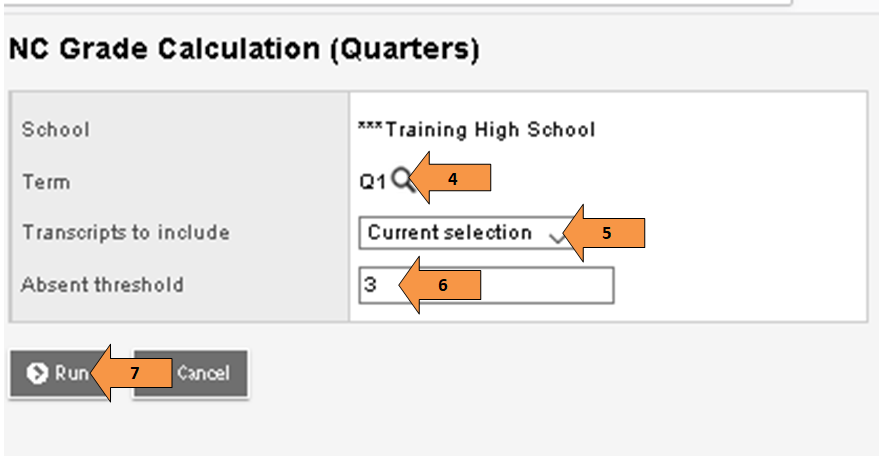The height and width of the screenshot is (456, 884).
Task: Click the NC Grade Calculation (Quarters) heading
Action: click(x=244, y=50)
